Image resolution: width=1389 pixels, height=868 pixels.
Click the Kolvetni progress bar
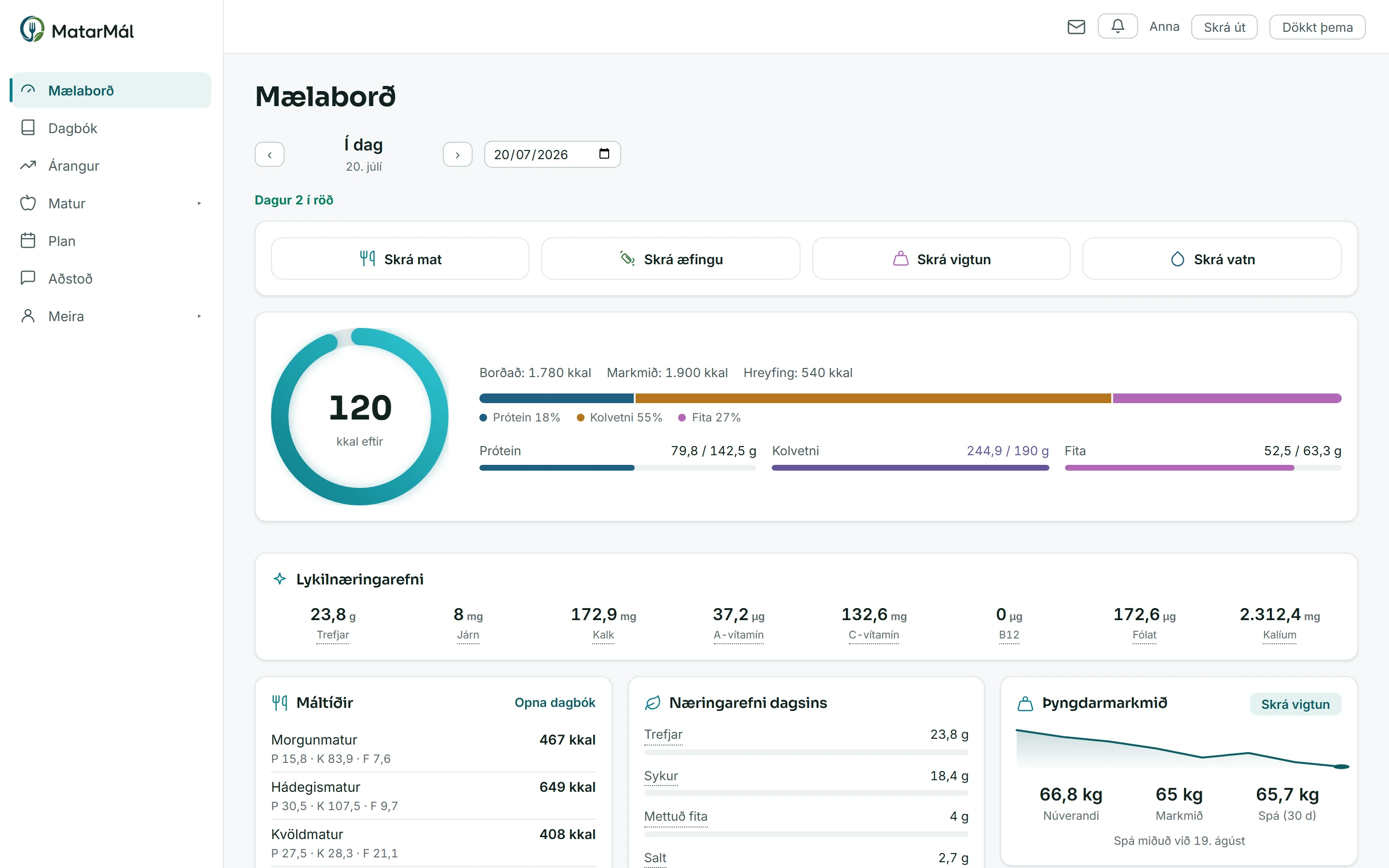click(910, 468)
